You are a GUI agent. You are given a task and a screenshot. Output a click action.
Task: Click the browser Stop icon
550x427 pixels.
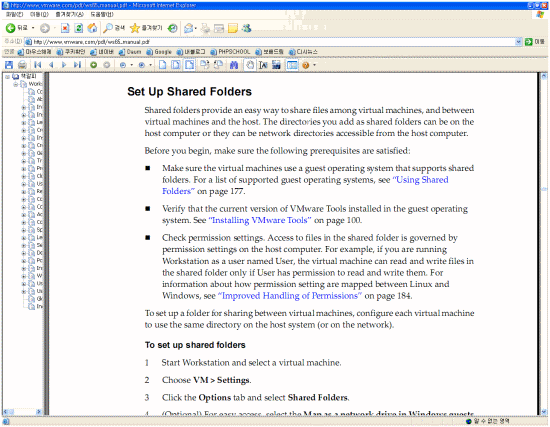point(65,28)
